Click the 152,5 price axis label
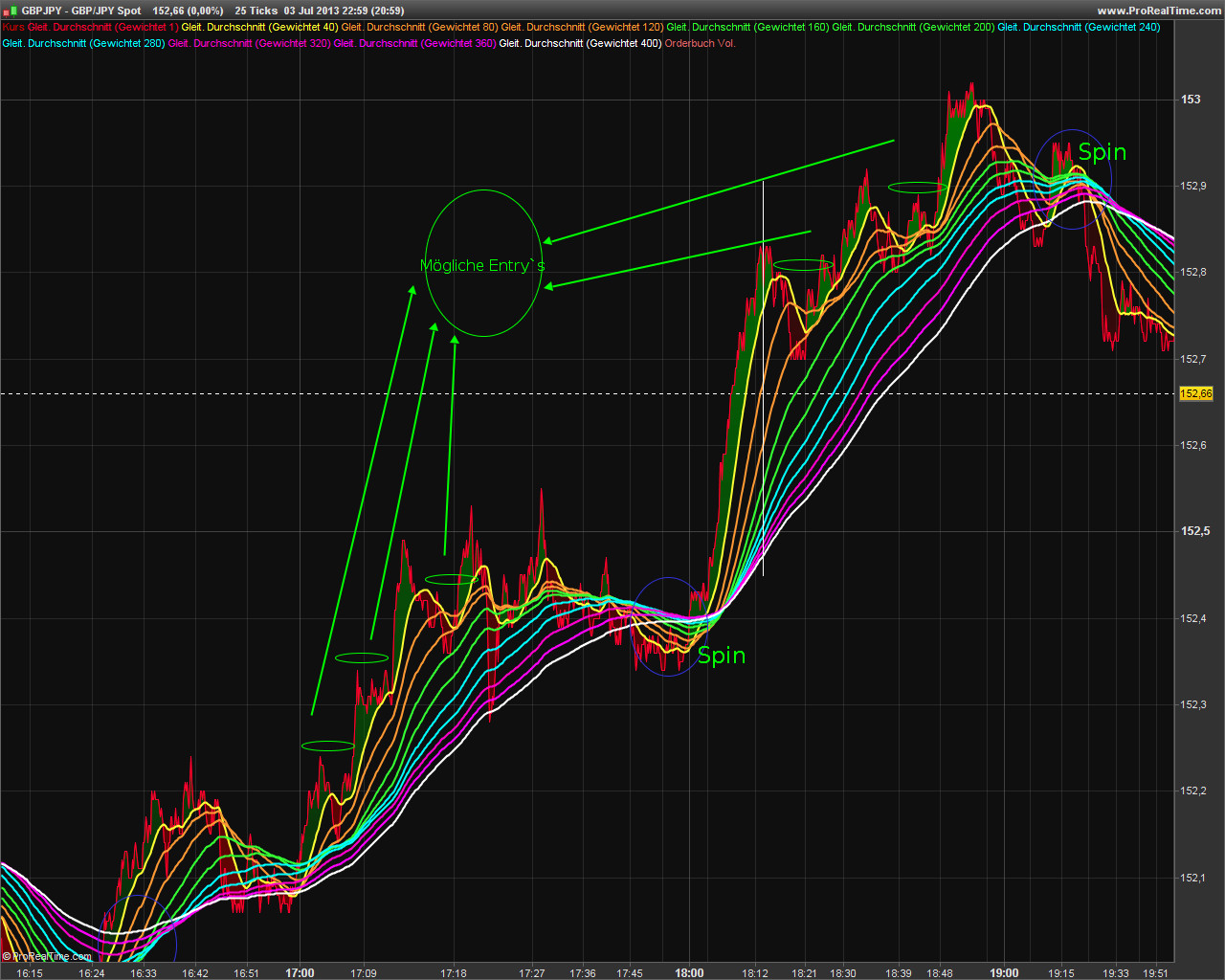 coord(1194,531)
